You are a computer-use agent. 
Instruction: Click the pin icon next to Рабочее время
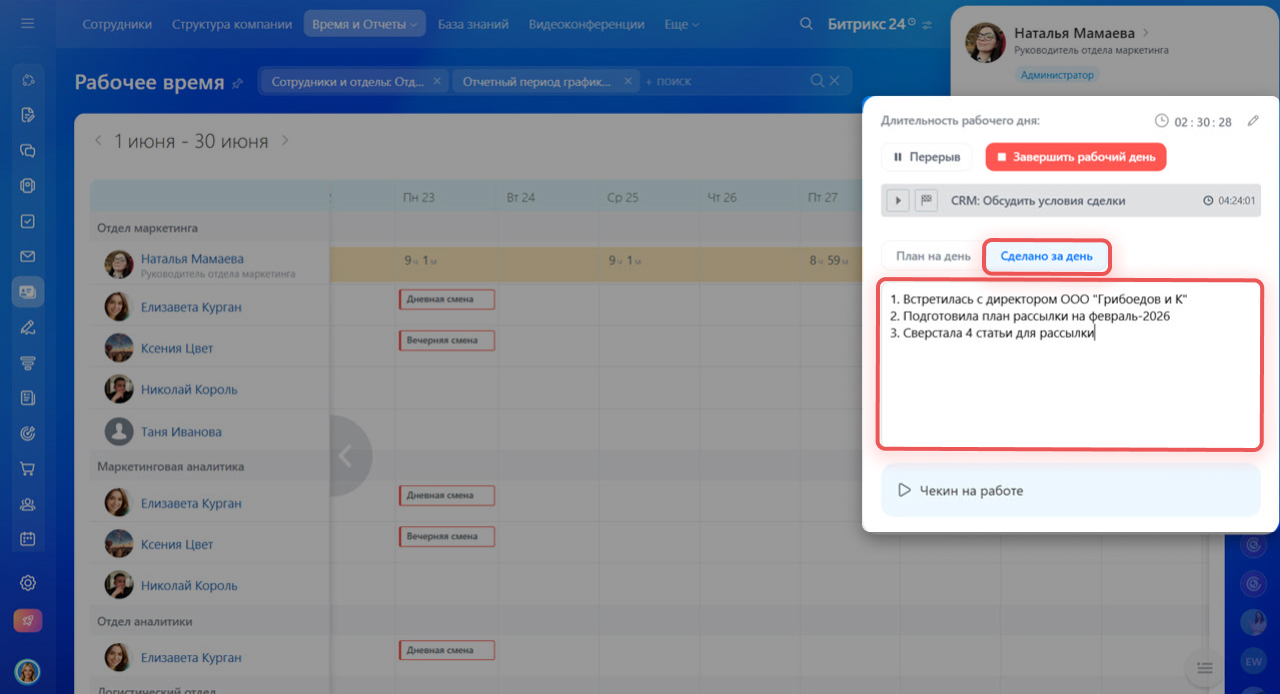[237, 83]
